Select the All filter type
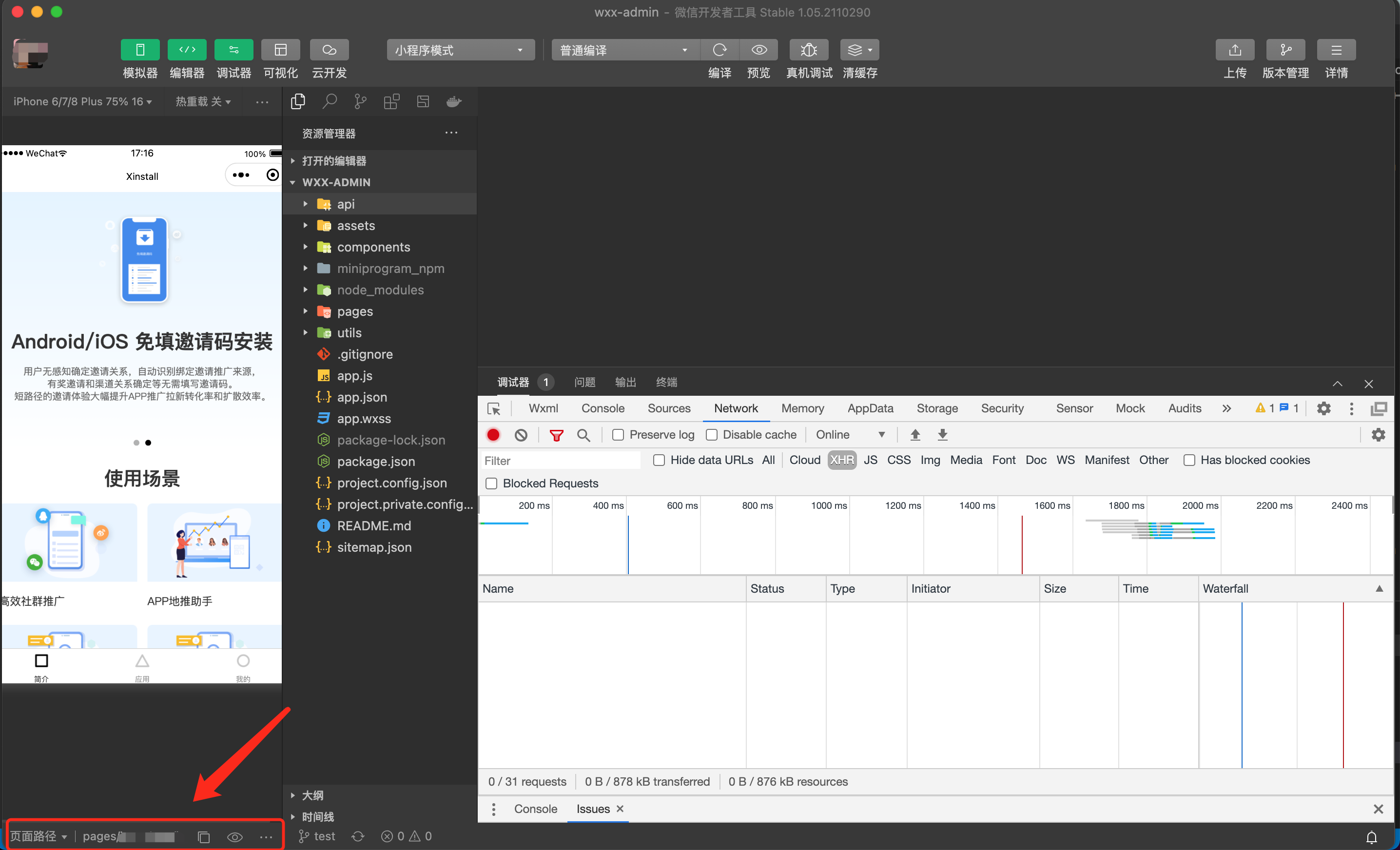The height and width of the screenshot is (850, 1400). (x=768, y=460)
